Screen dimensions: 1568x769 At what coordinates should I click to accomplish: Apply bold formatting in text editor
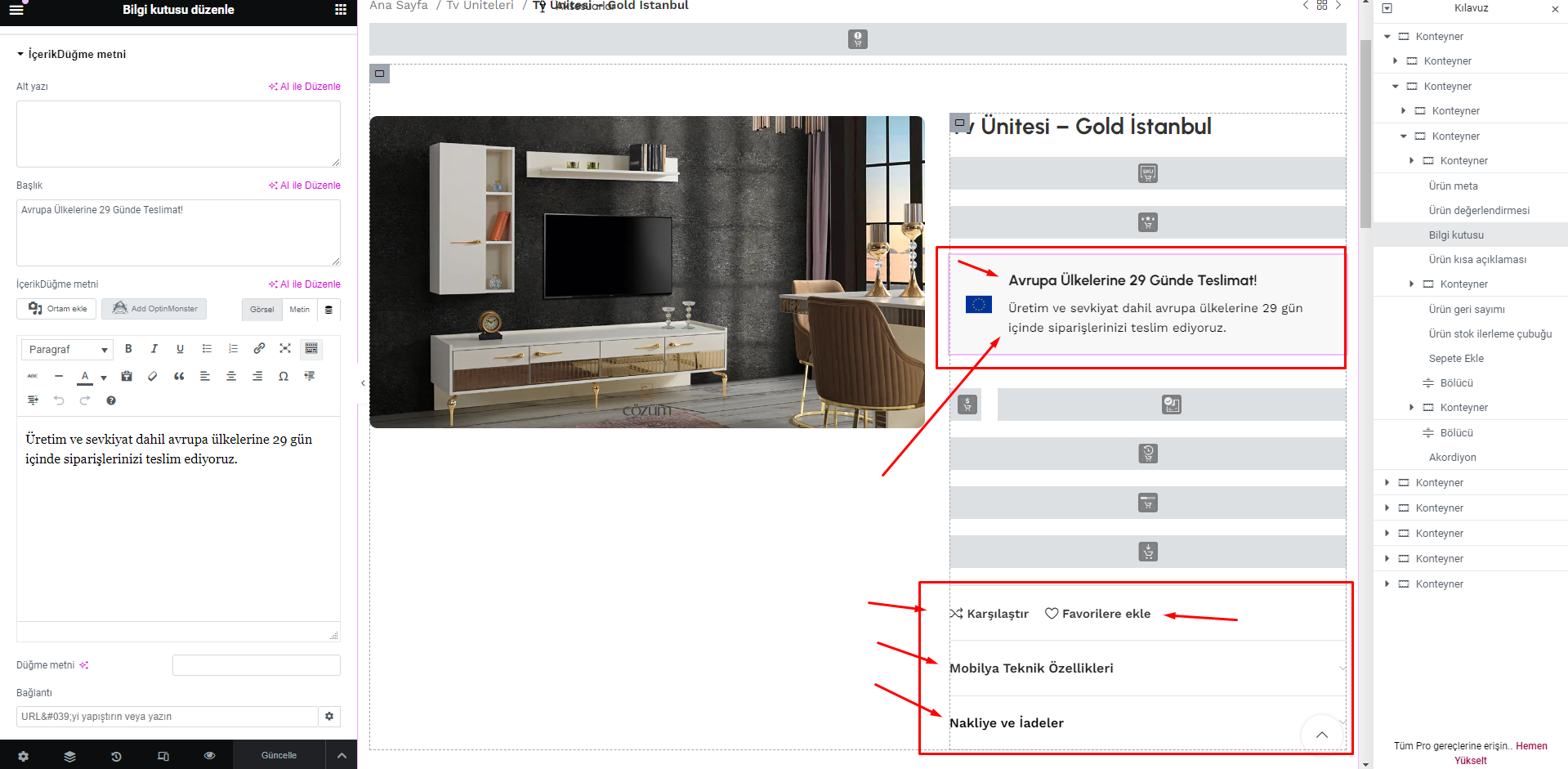[128, 349]
